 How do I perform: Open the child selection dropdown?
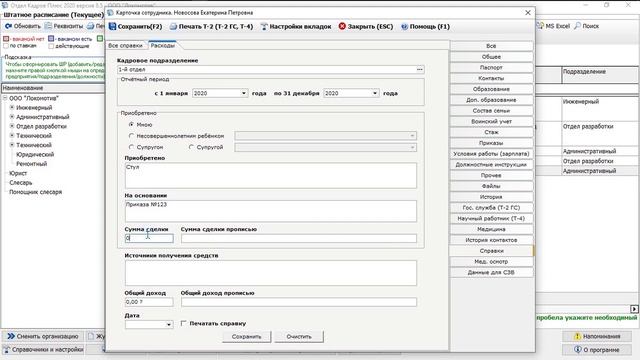[412, 136]
